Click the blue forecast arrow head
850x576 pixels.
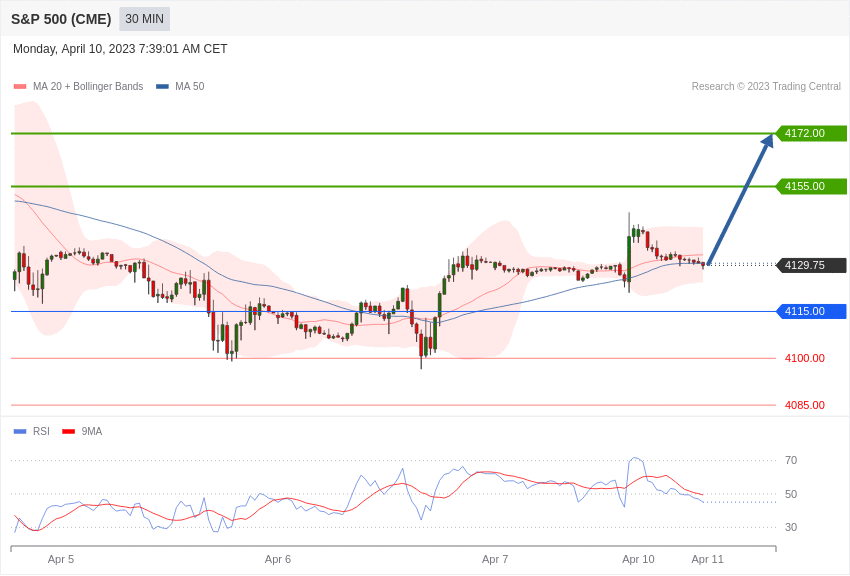point(767,141)
